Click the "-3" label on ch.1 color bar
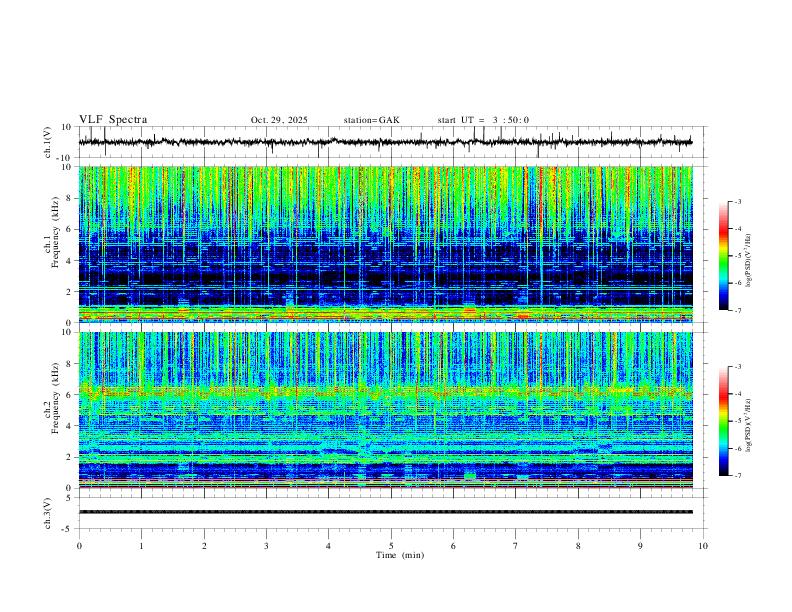The image size is (792, 612). (737, 201)
